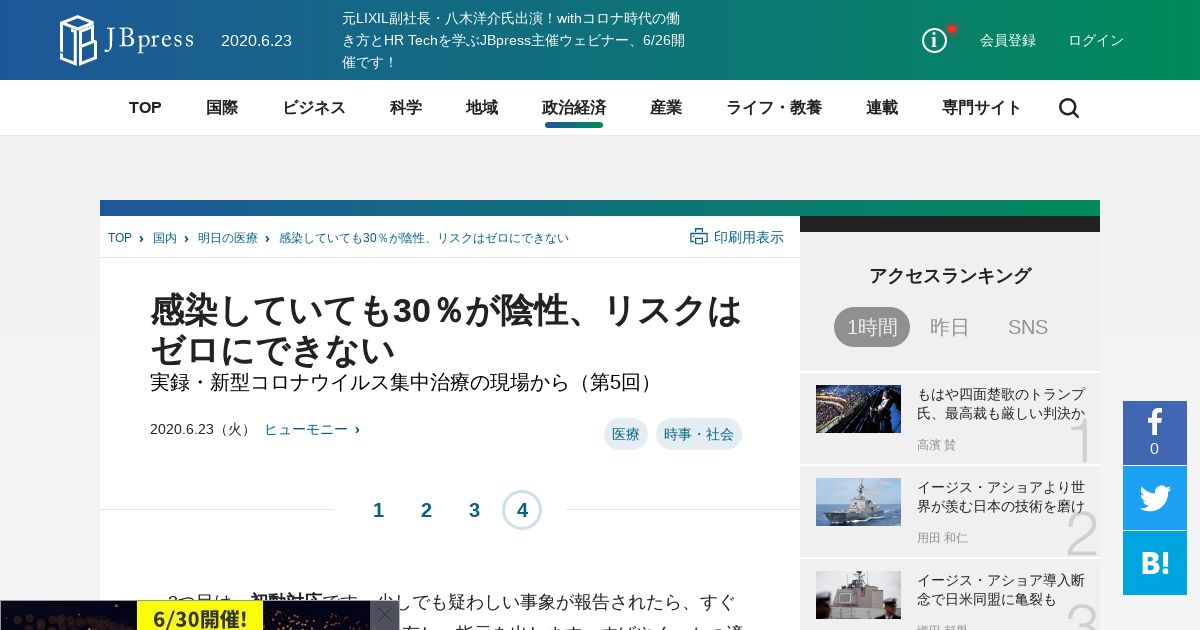Click author name 高濱 賛
The width and height of the screenshot is (1200, 630).
click(x=936, y=445)
